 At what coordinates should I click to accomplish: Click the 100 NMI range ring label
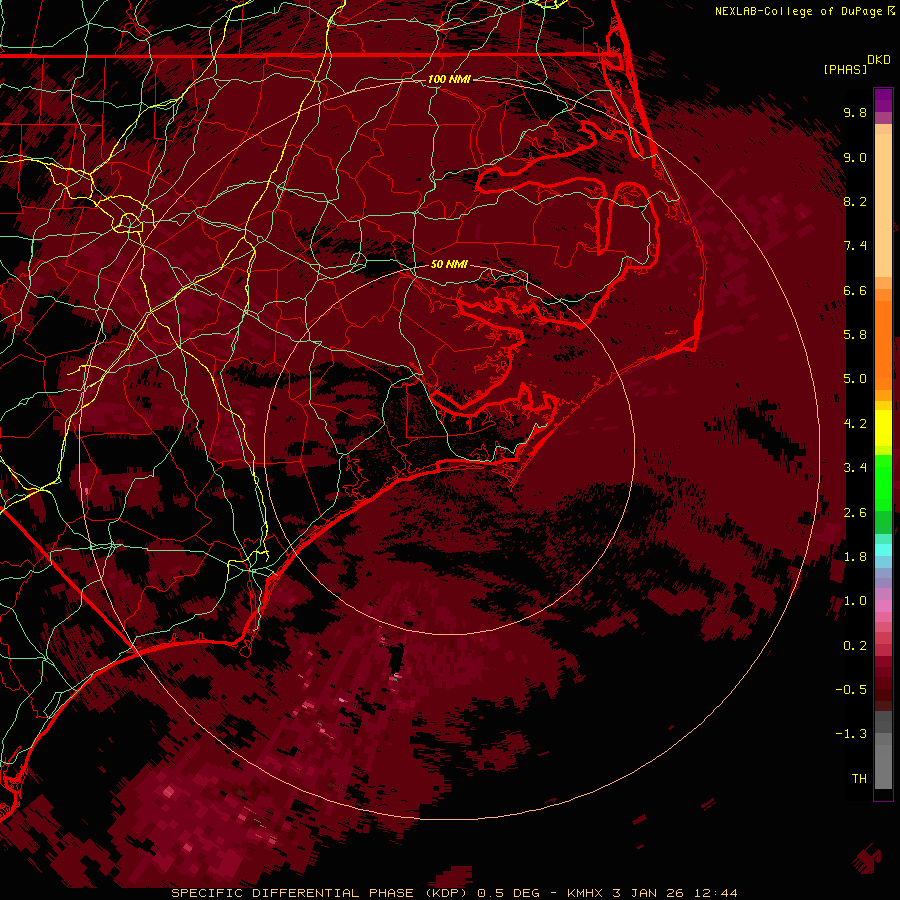(x=449, y=79)
